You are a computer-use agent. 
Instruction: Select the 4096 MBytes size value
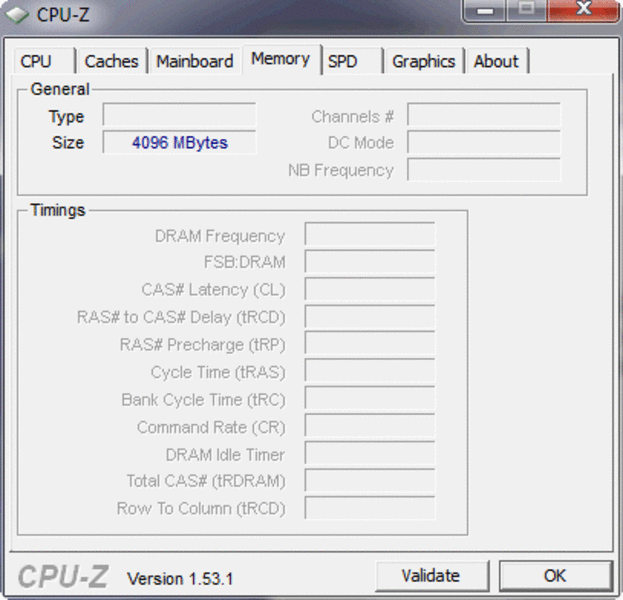click(180, 142)
